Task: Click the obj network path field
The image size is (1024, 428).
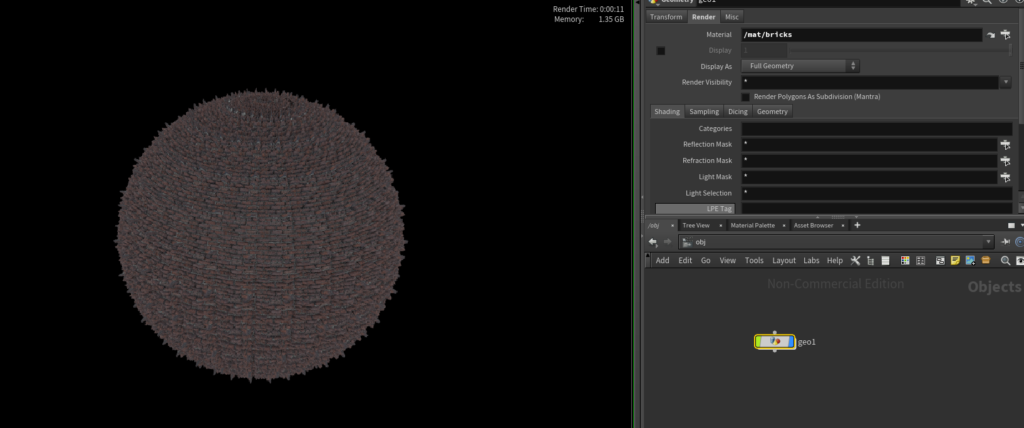Action: (831, 242)
